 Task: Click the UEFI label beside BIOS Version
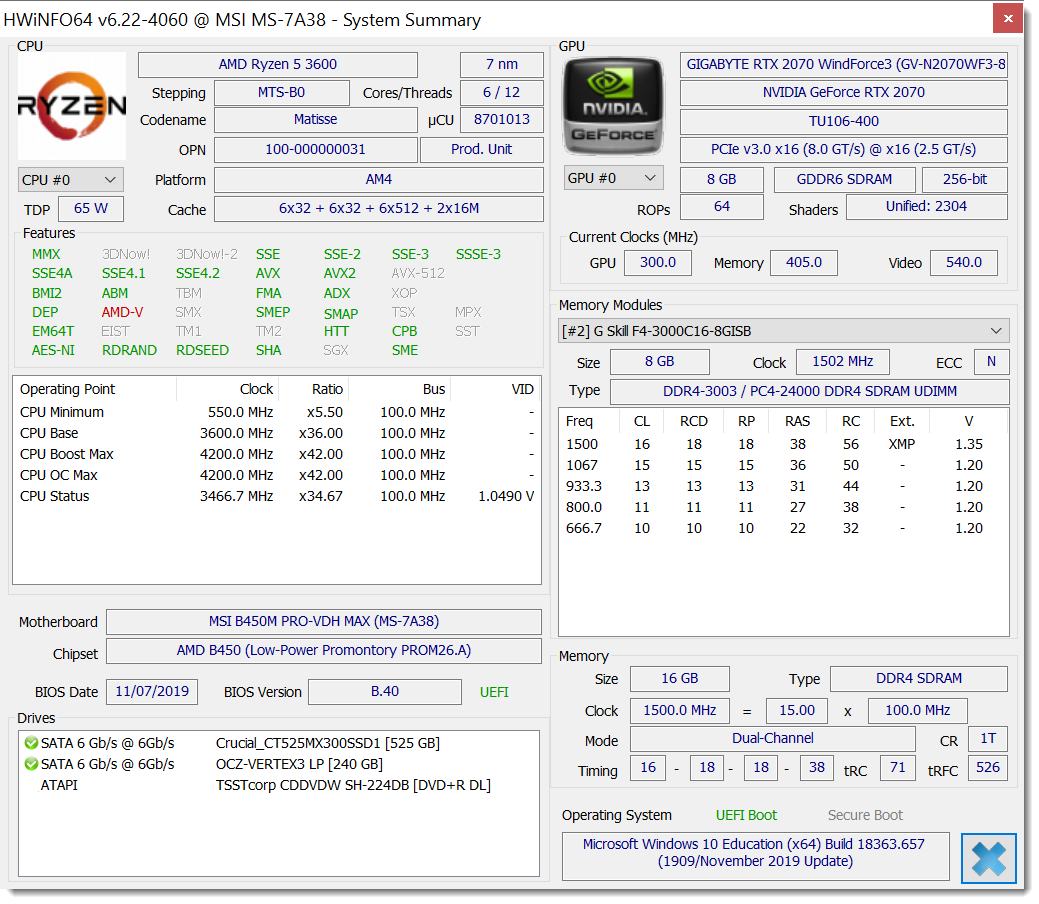coord(494,693)
